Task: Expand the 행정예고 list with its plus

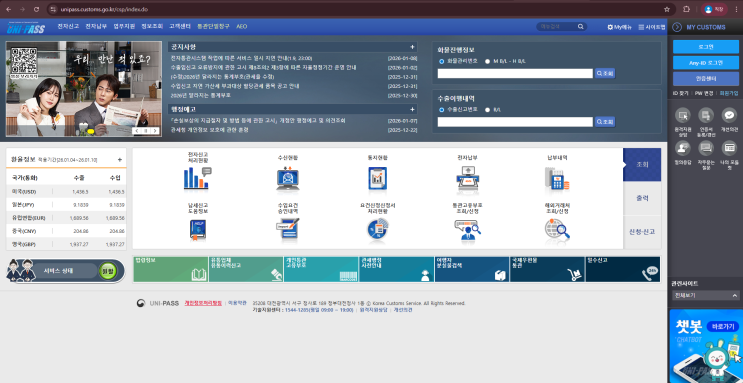Action: click(x=412, y=109)
